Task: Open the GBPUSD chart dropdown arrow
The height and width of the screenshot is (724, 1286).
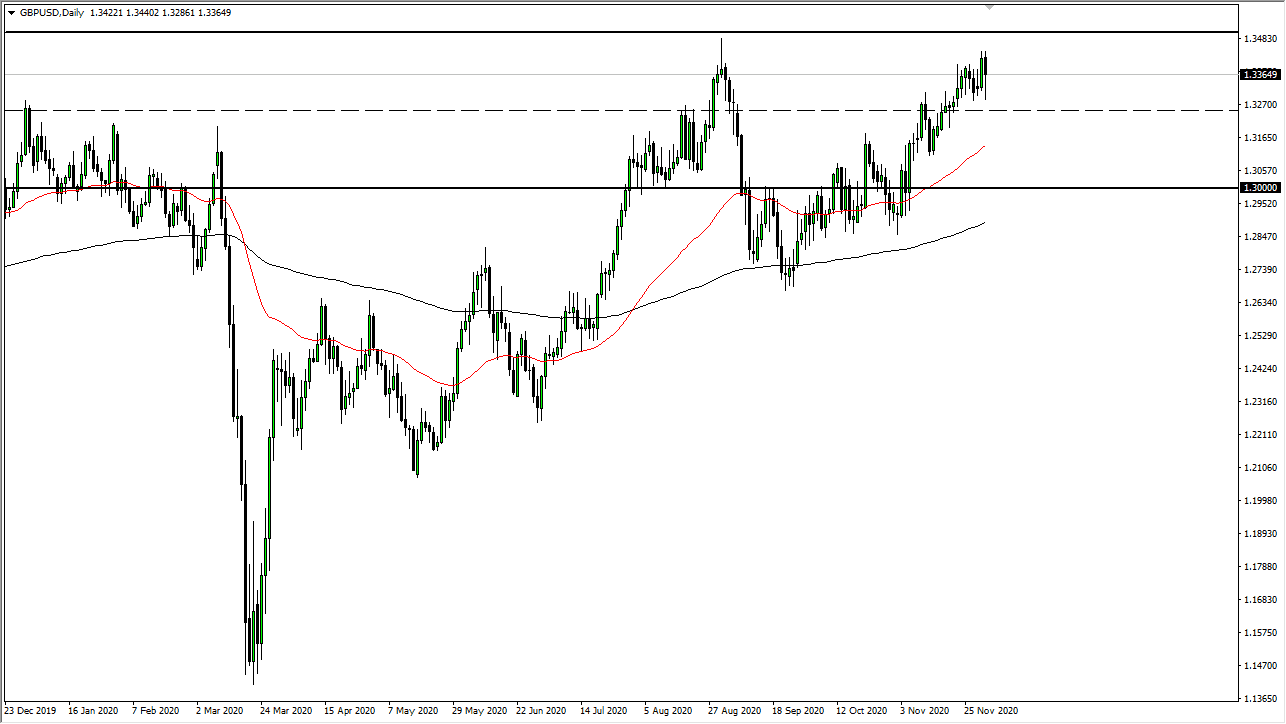Action: 11,12
